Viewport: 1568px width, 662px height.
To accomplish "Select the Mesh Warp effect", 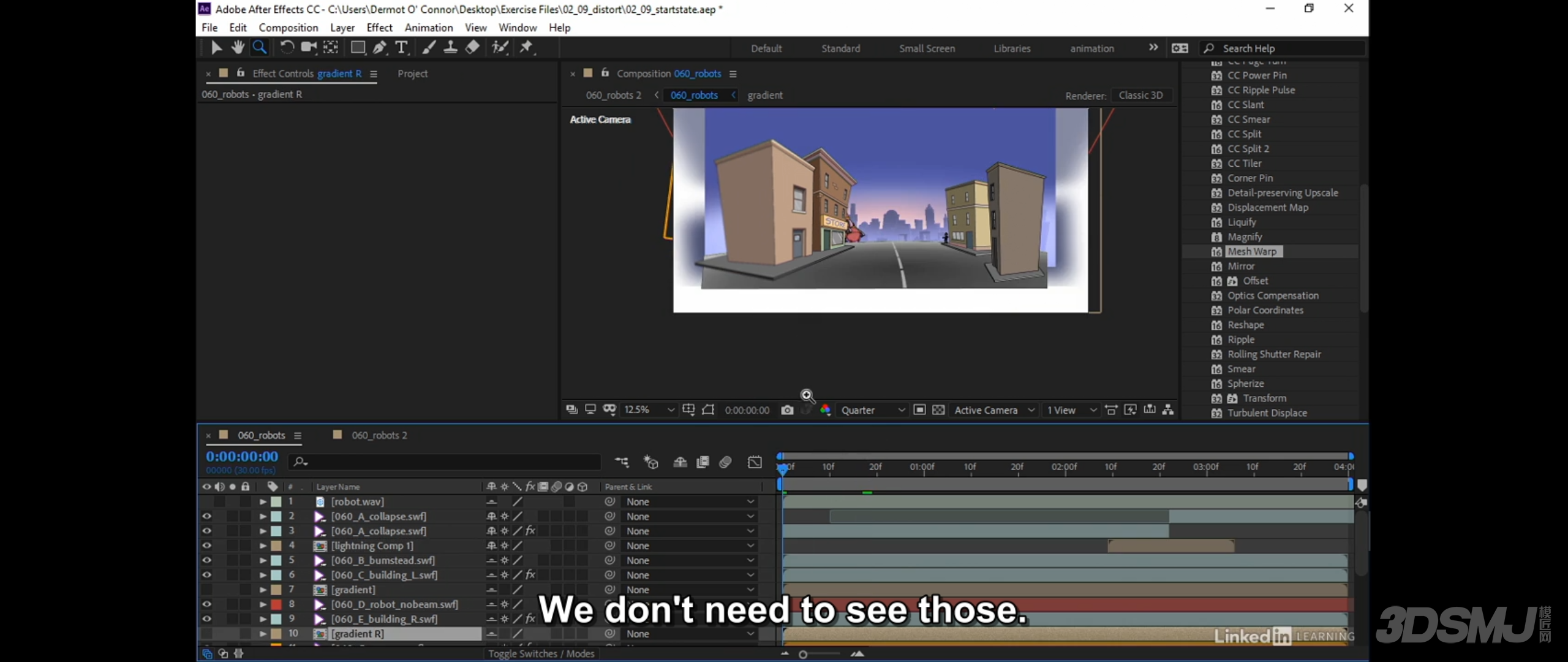I will coord(1252,251).
